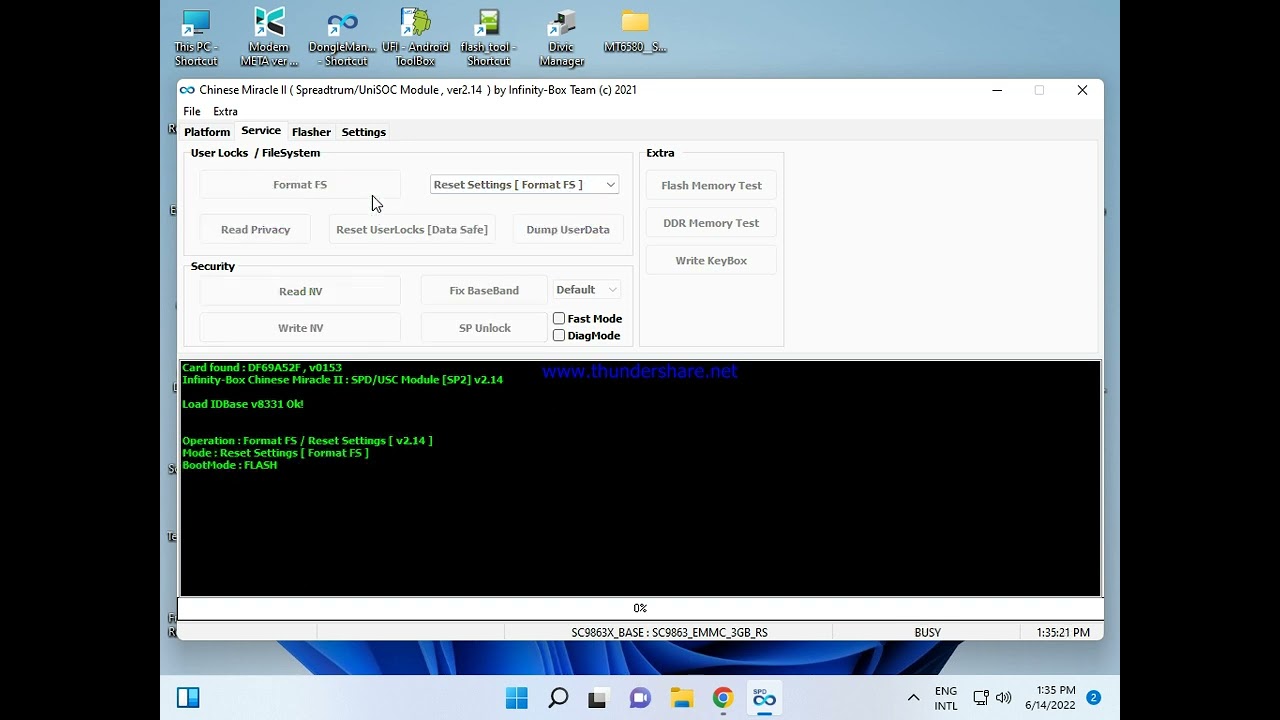Open network status tray icon

click(981, 698)
